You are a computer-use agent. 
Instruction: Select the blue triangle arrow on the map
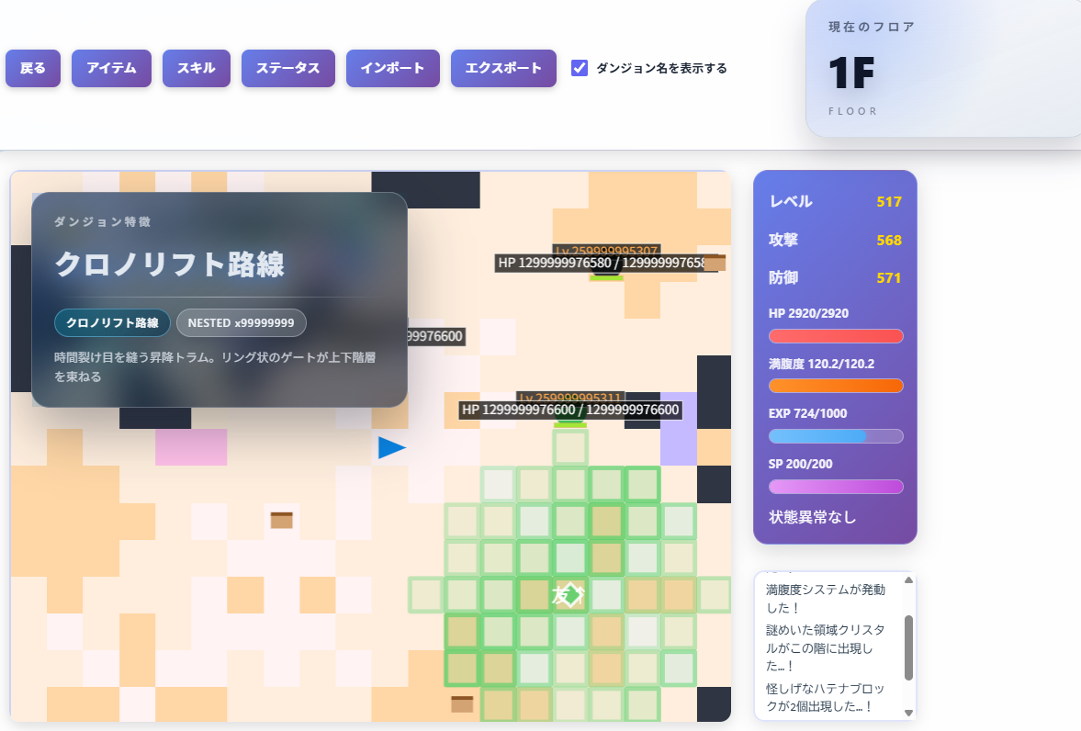pos(390,448)
